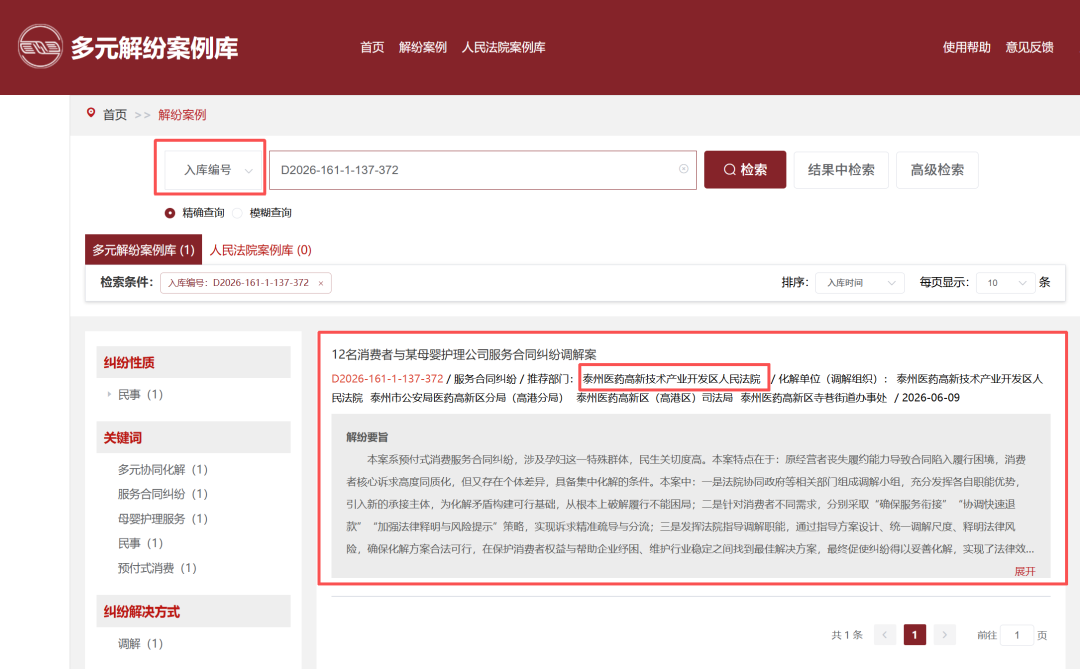Click the 高级检索 button

[937, 169]
